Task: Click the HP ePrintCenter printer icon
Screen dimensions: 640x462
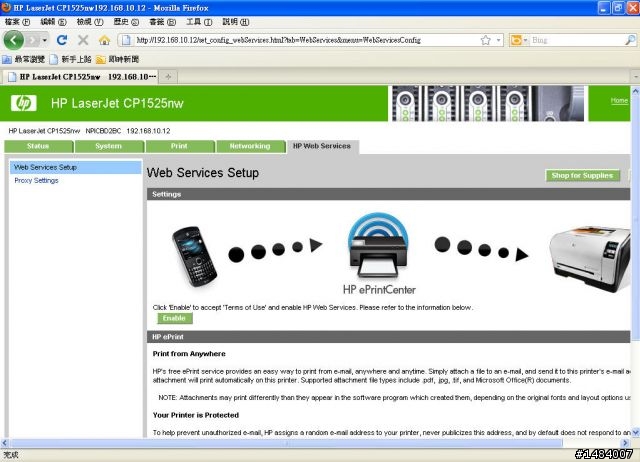Action: click(378, 245)
